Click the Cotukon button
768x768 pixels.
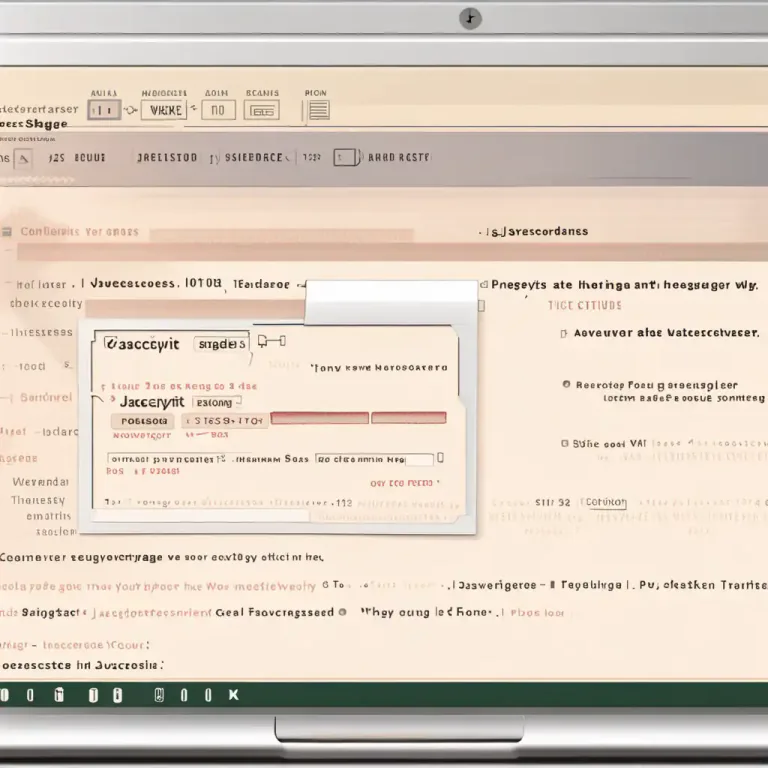[606, 502]
